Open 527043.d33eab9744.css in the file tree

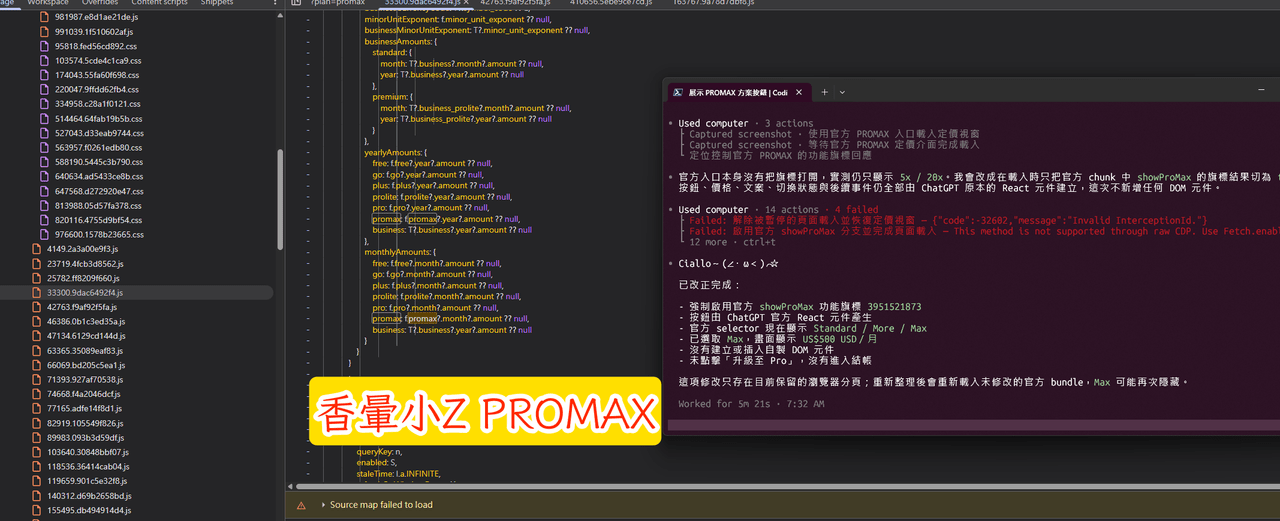[98, 133]
